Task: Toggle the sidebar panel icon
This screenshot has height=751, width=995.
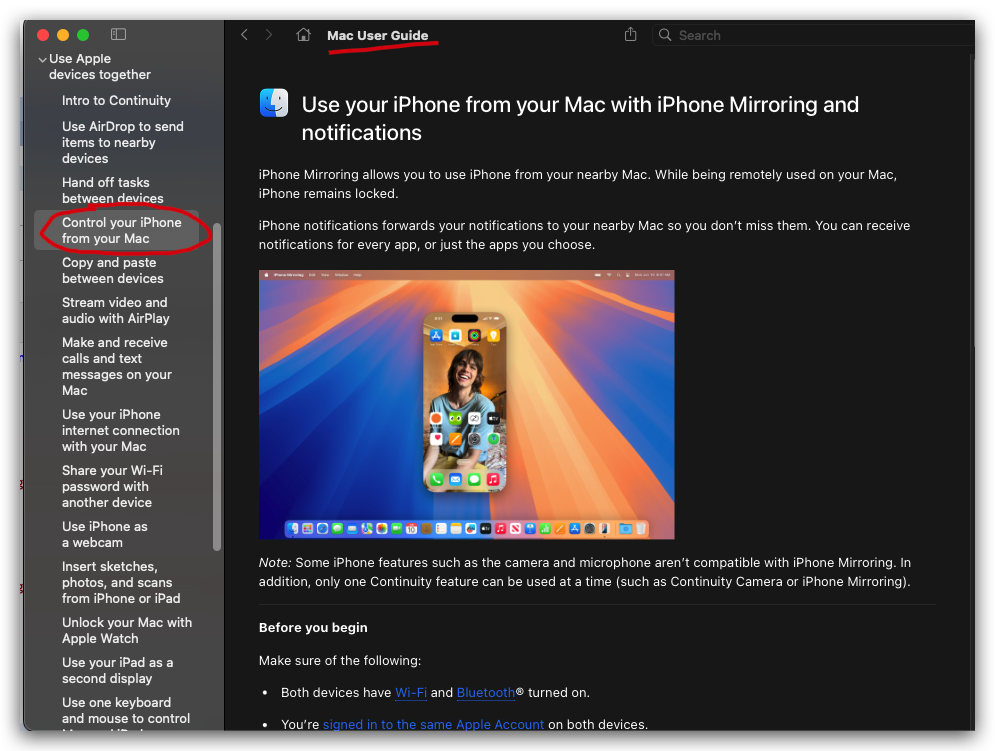Action: tap(118, 34)
